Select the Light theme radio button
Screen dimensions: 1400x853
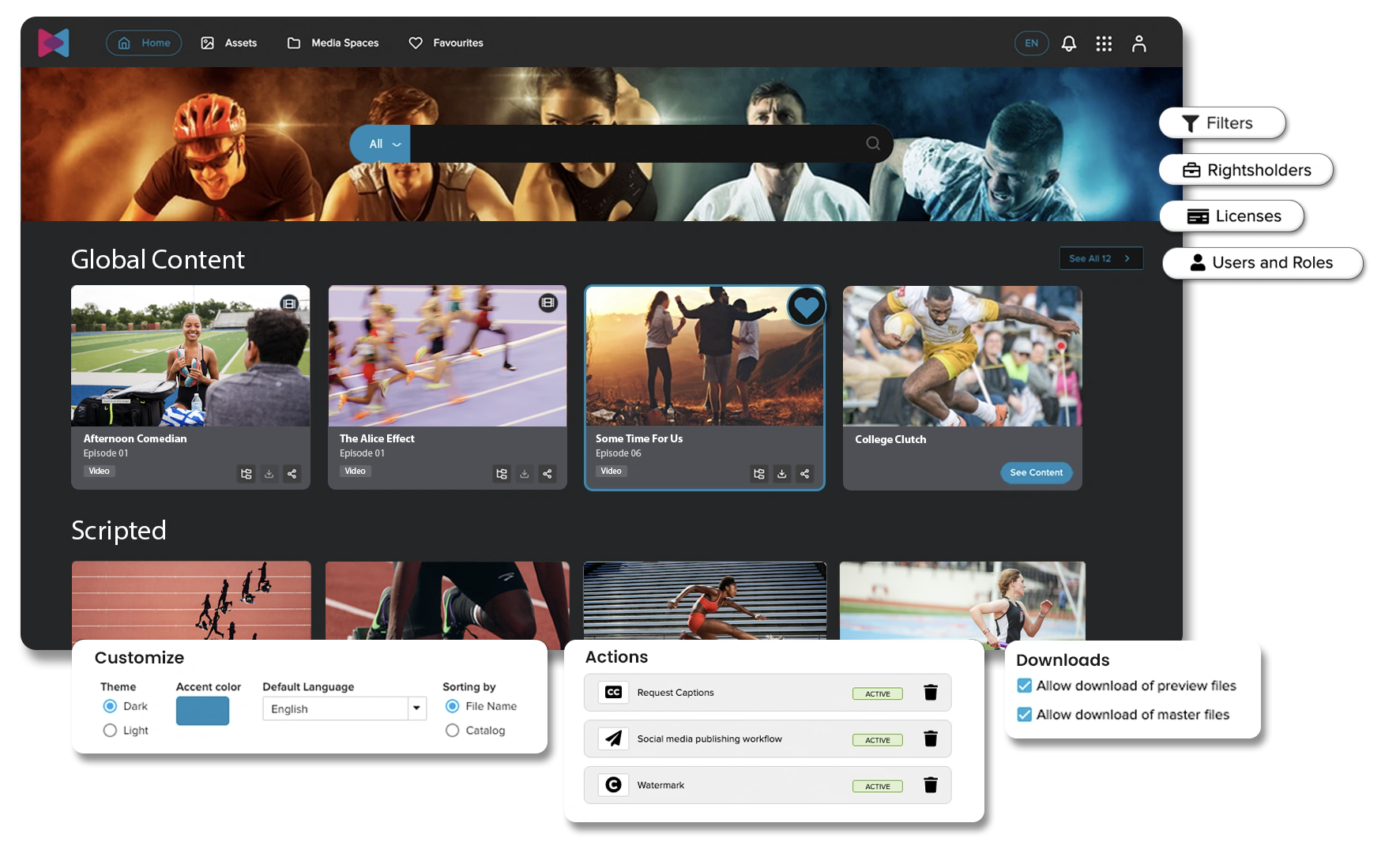(110, 731)
